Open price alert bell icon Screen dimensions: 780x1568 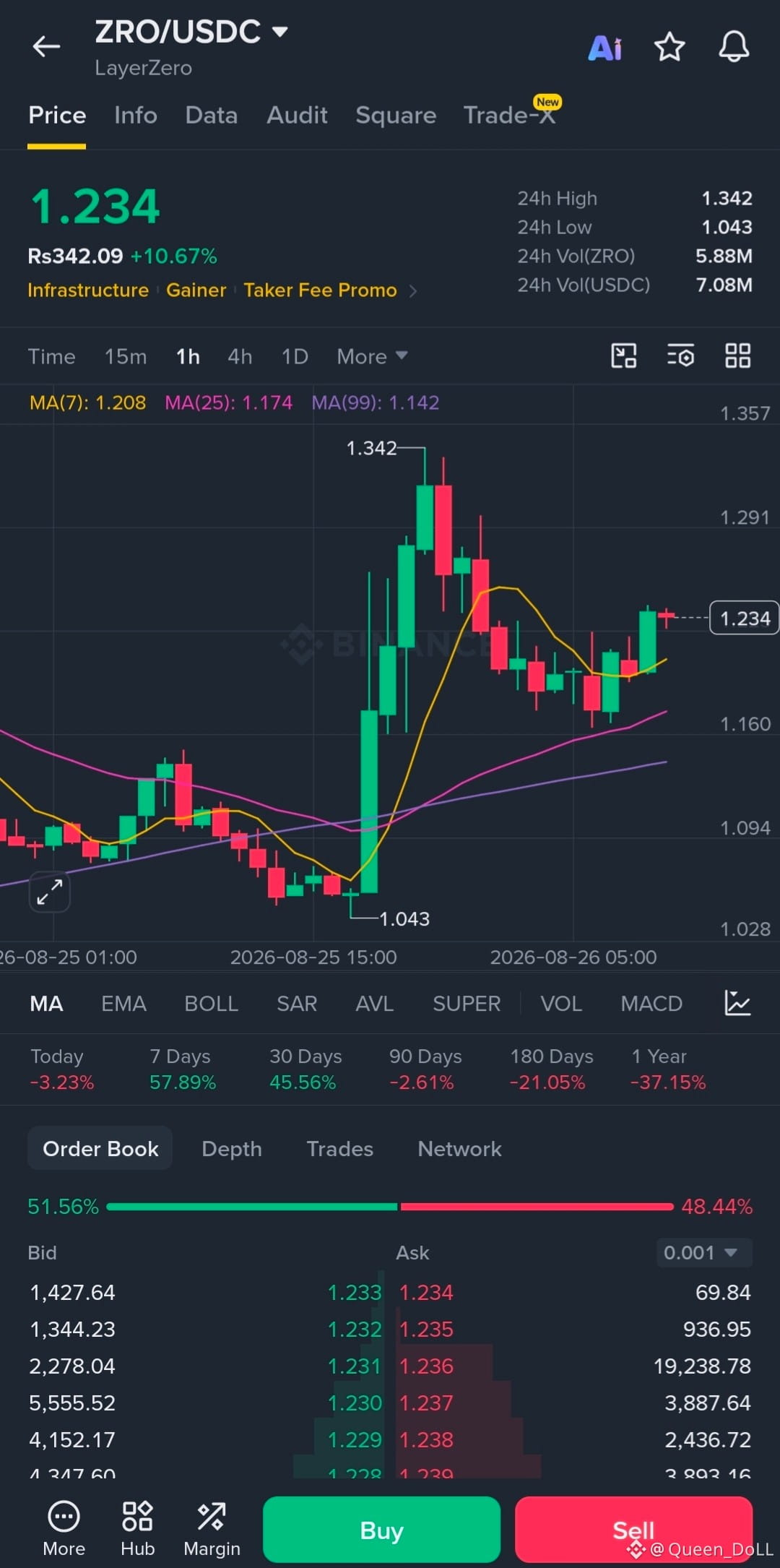pyautogui.click(x=733, y=48)
